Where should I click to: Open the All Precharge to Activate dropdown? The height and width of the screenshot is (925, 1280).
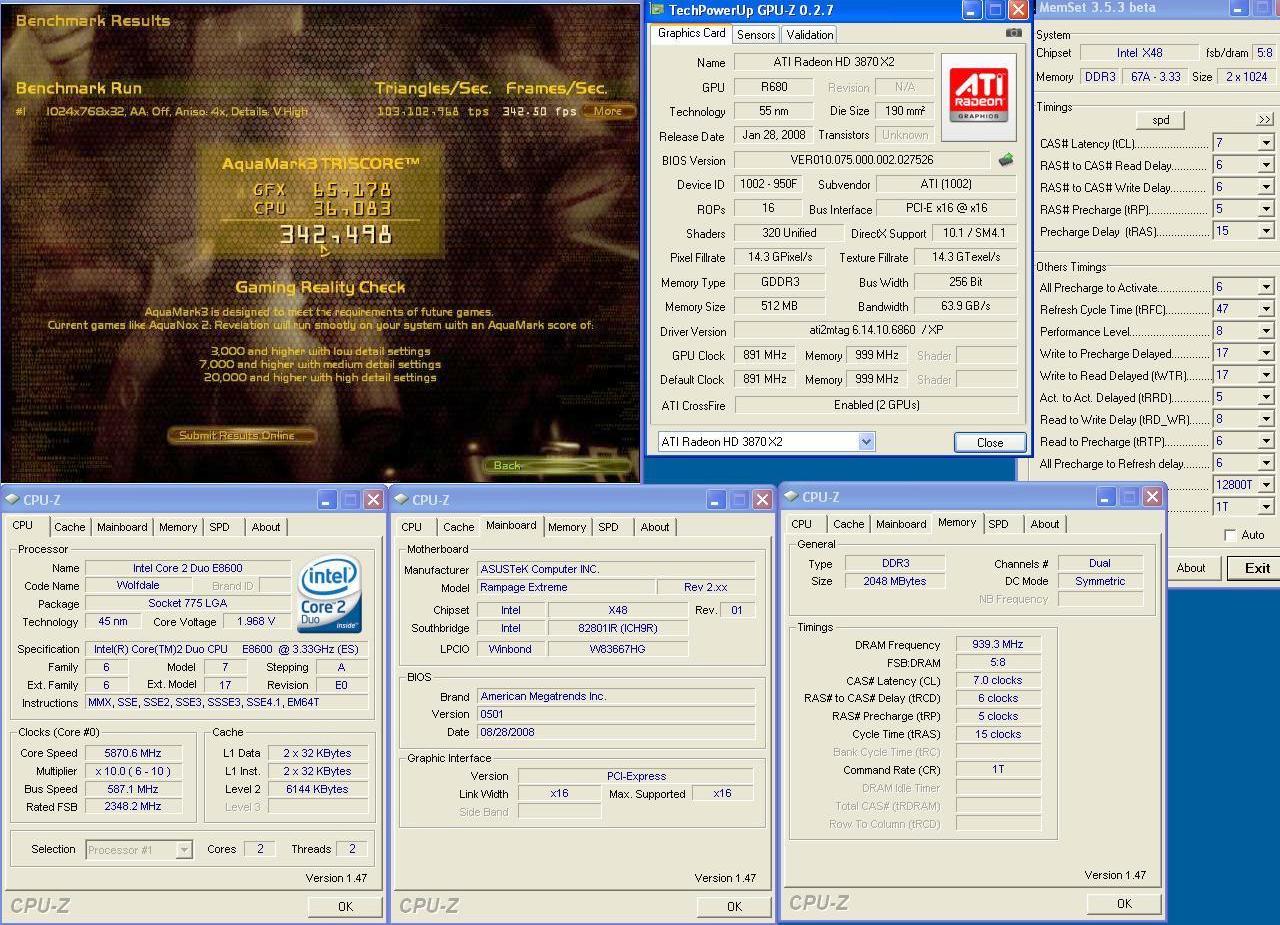pyautogui.click(x=1265, y=287)
